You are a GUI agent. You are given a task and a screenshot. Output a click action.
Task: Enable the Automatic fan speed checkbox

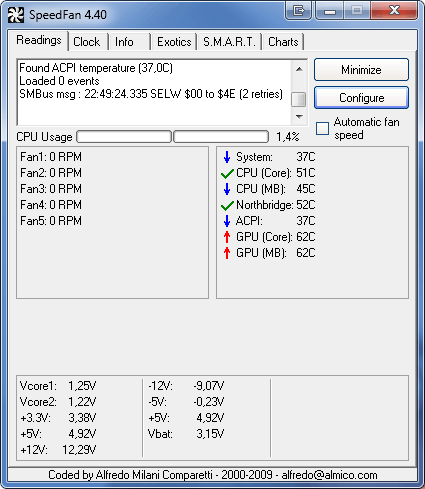point(322,128)
